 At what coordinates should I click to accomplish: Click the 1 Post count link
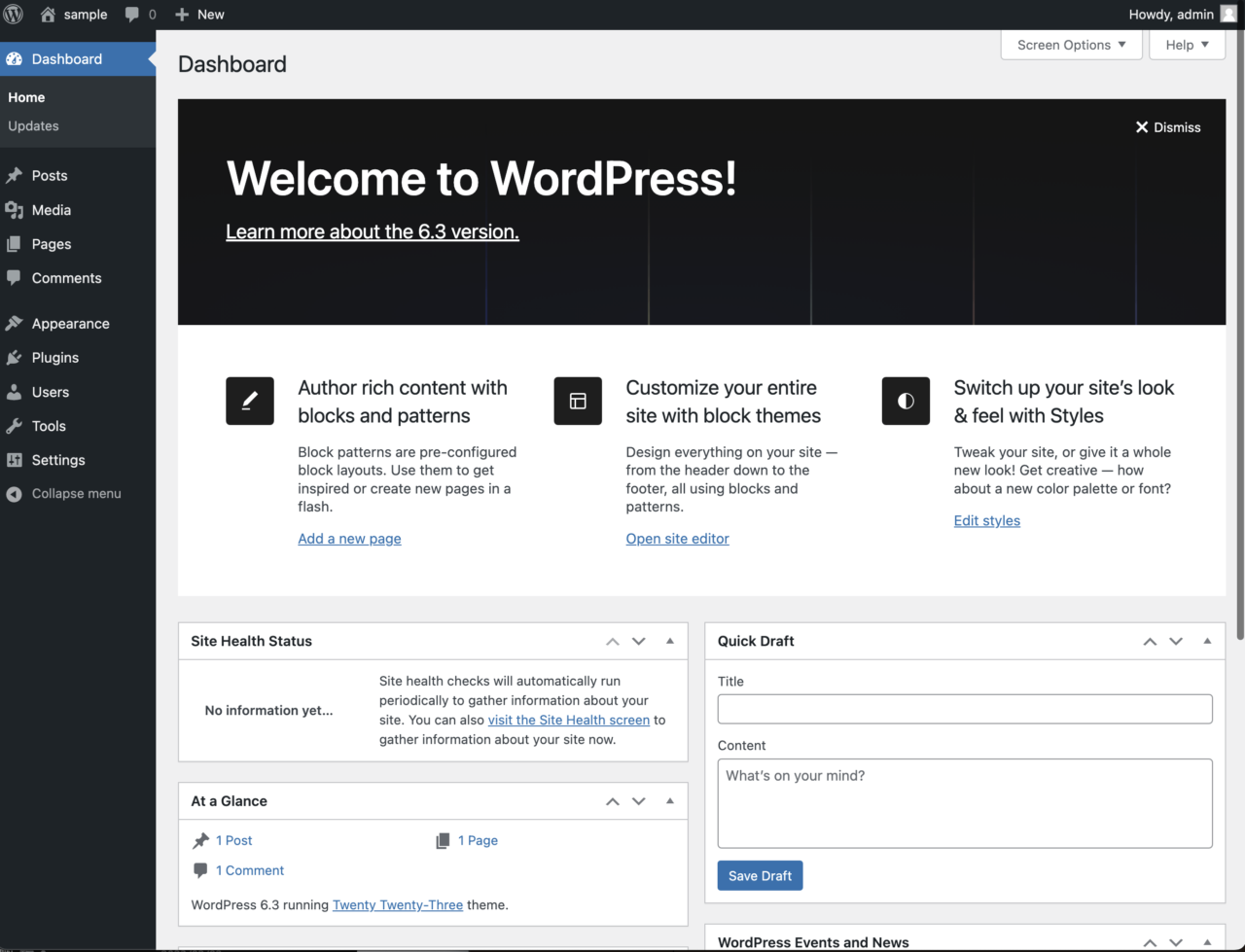coord(234,840)
